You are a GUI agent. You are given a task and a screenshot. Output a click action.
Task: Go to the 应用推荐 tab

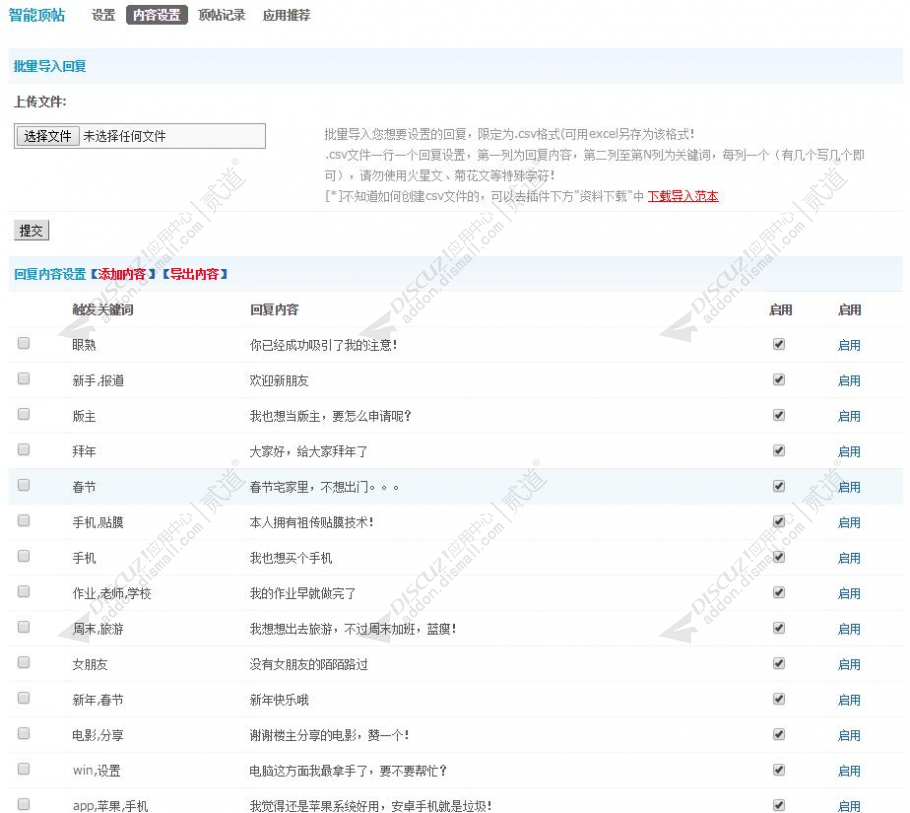tap(287, 15)
